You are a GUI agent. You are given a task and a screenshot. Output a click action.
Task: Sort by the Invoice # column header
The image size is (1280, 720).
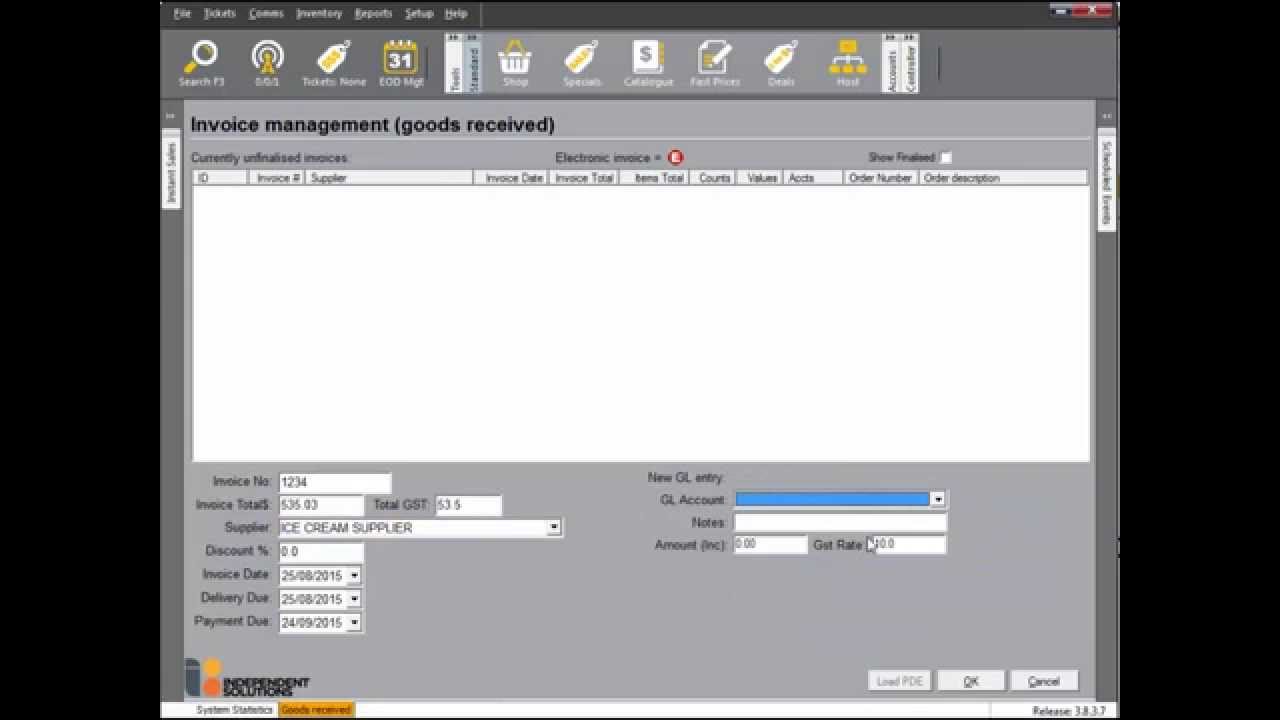click(277, 178)
